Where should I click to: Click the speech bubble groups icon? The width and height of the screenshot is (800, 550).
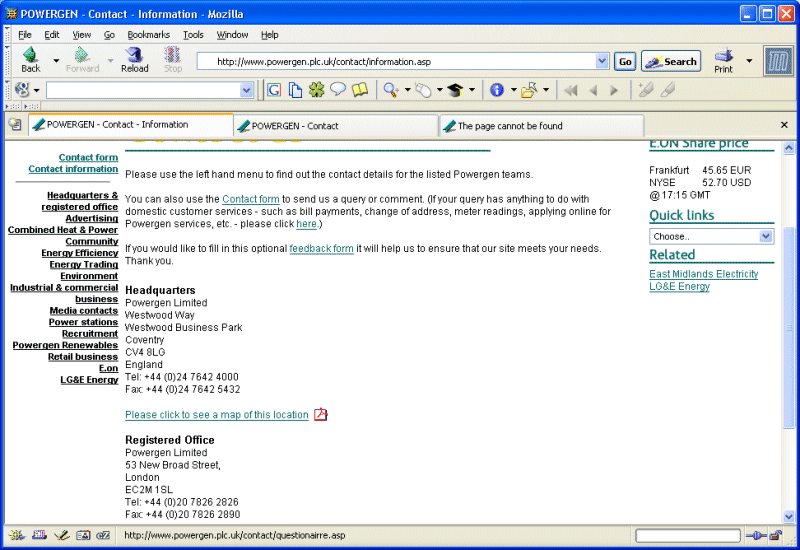[338, 90]
